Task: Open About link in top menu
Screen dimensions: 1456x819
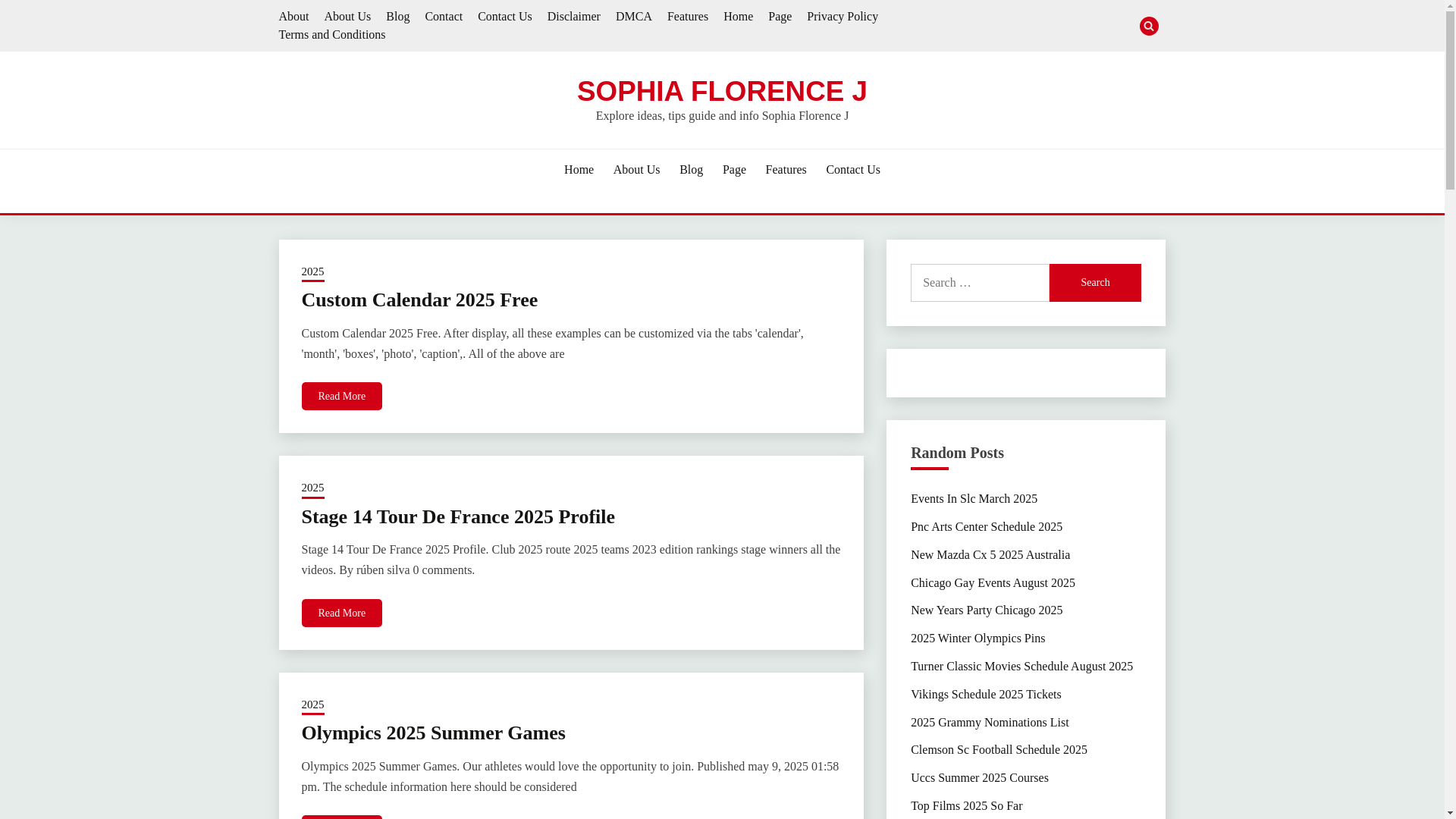Action: click(293, 17)
